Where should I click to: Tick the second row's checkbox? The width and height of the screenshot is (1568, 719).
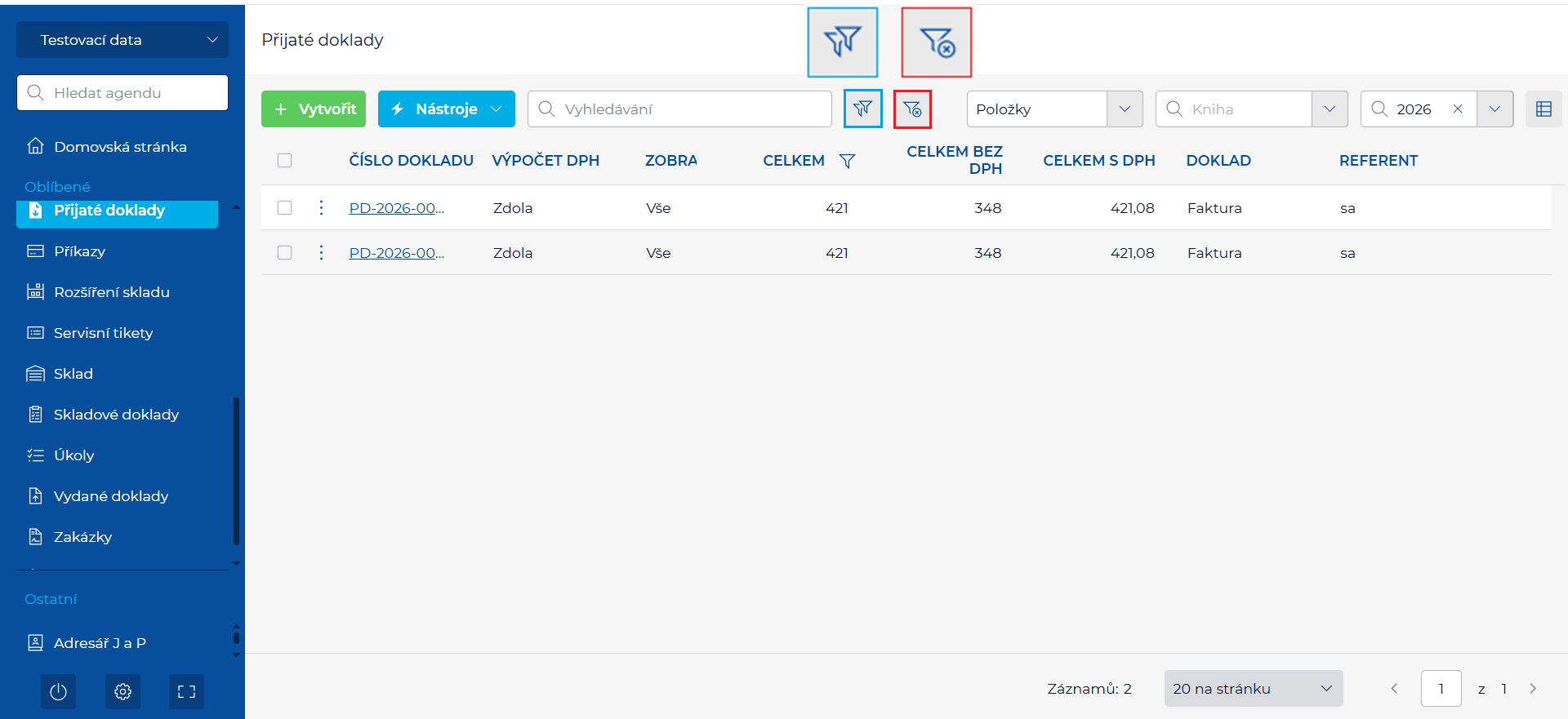pos(284,253)
